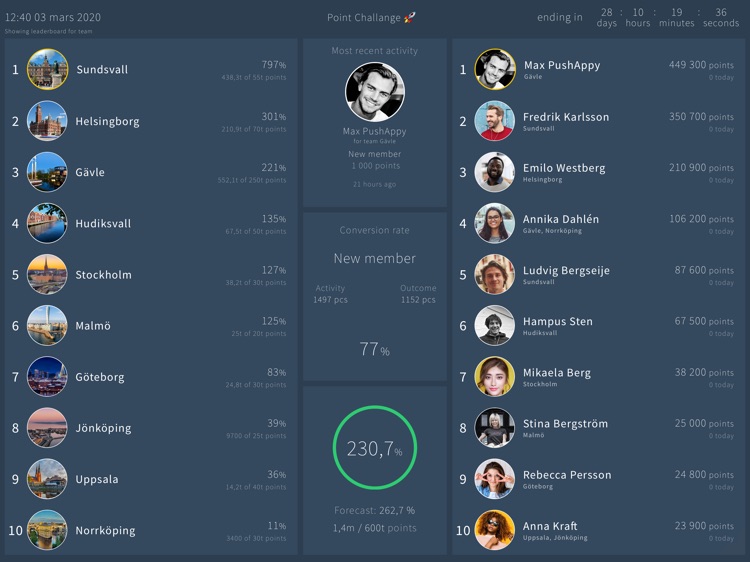
Task: Open the Jönköping team image
Action: pos(47,428)
